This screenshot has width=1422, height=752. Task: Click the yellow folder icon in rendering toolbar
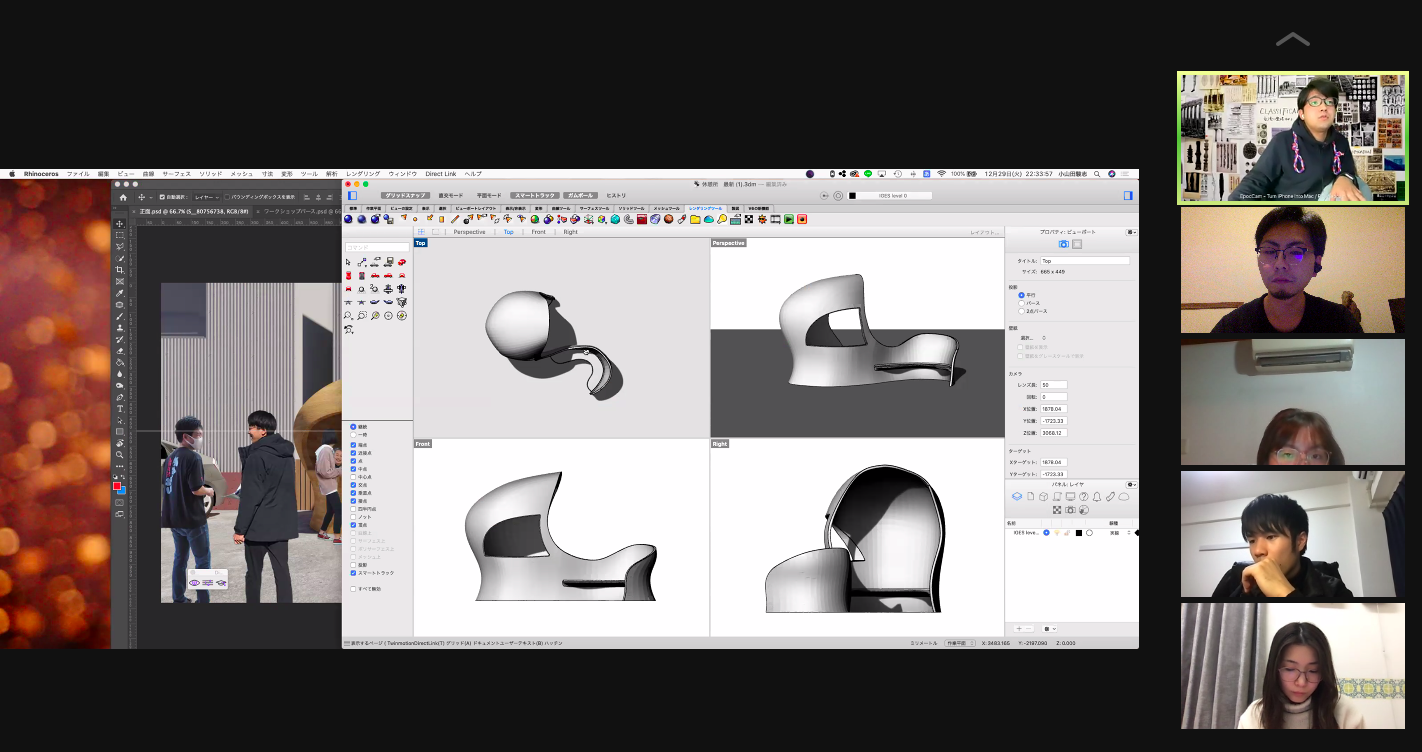[x=695, y=219]
